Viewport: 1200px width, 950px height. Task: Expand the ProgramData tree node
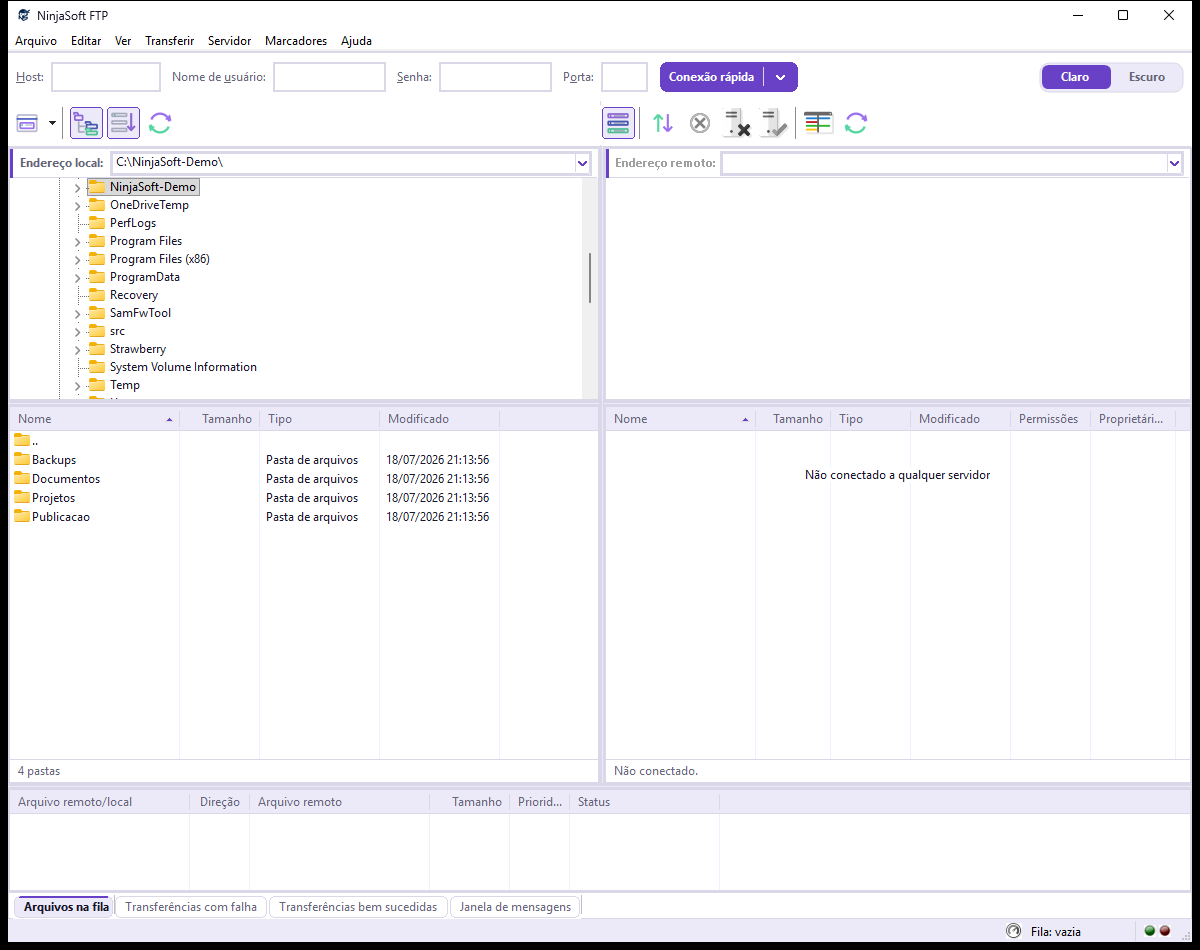[77, 278]
